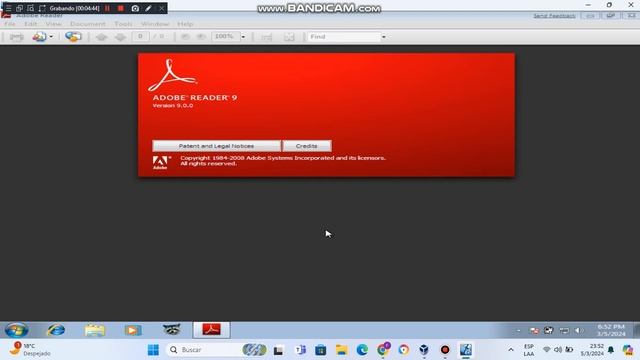
Task: Open the Help menu in Adobe Reader
Action: pos(185,24)
